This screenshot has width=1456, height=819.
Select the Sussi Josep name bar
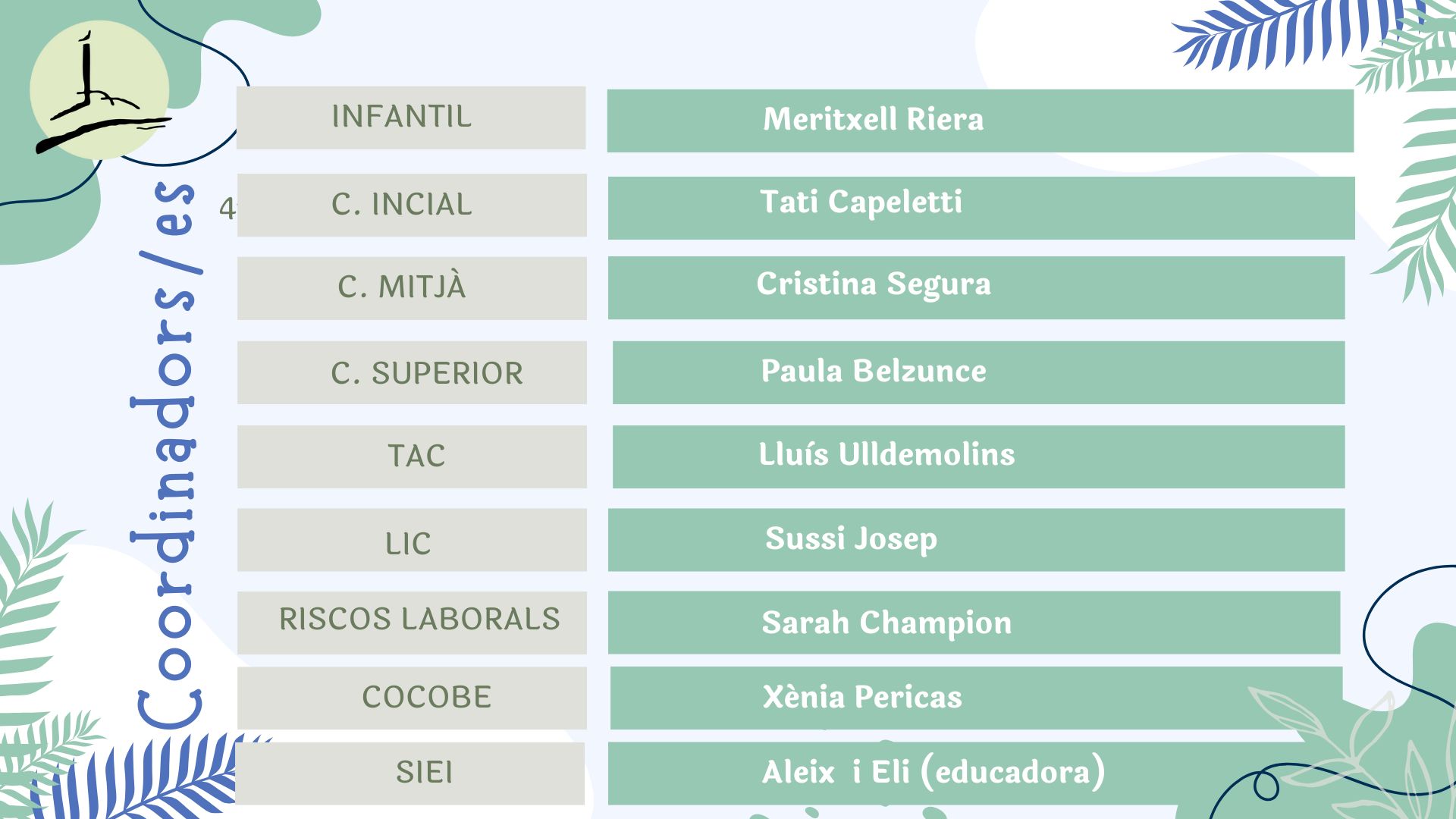point(976,540)
